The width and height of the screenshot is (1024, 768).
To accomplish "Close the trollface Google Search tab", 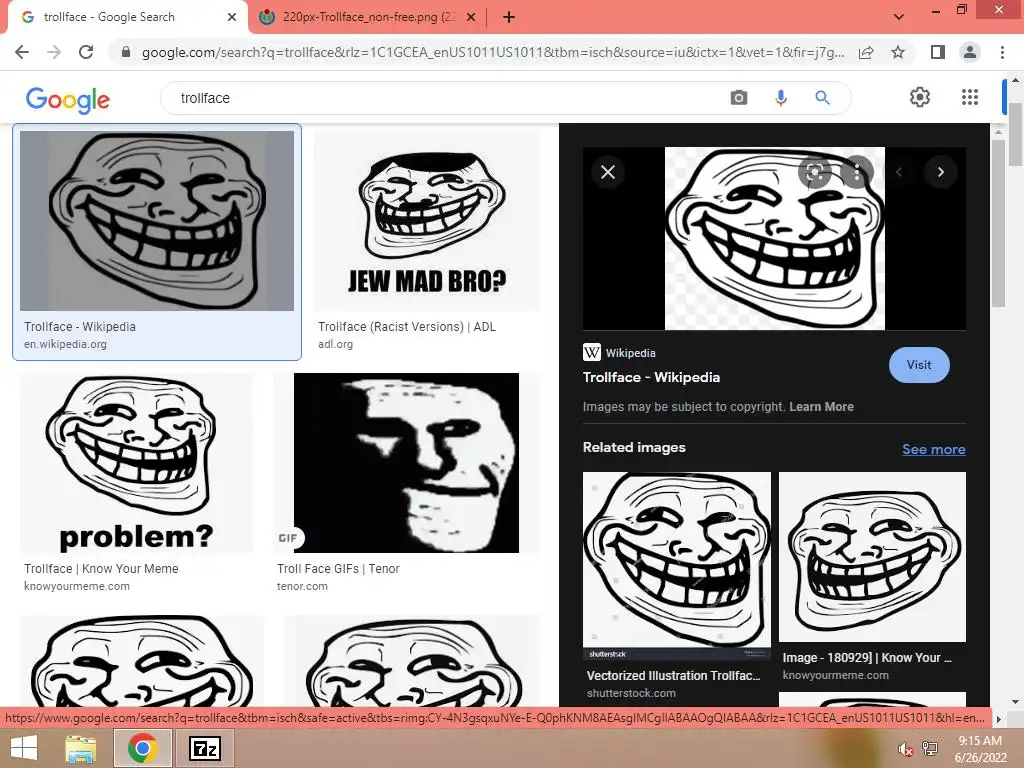I will tap(232, 17).
